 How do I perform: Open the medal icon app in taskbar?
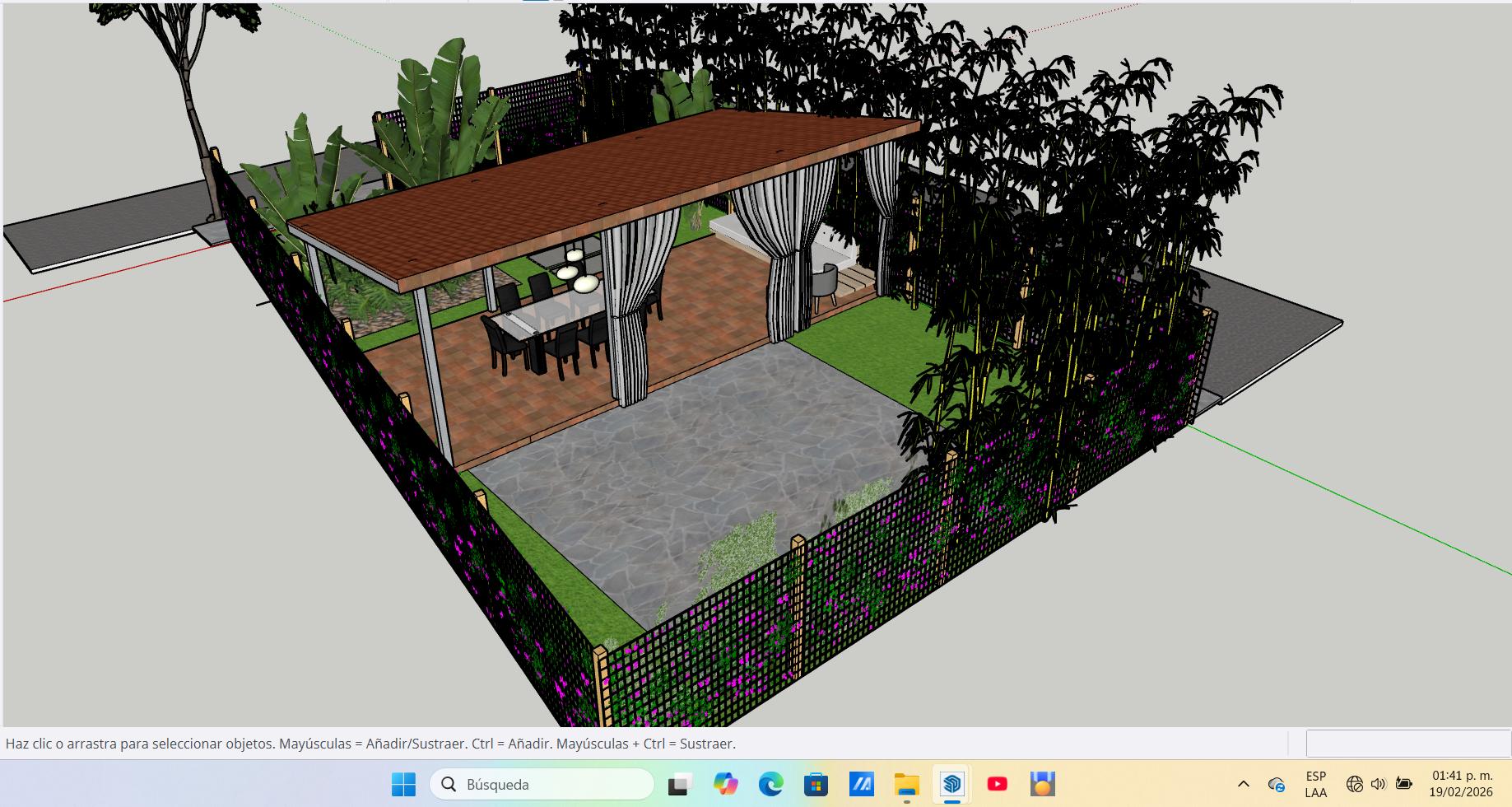coord(1042,784)
